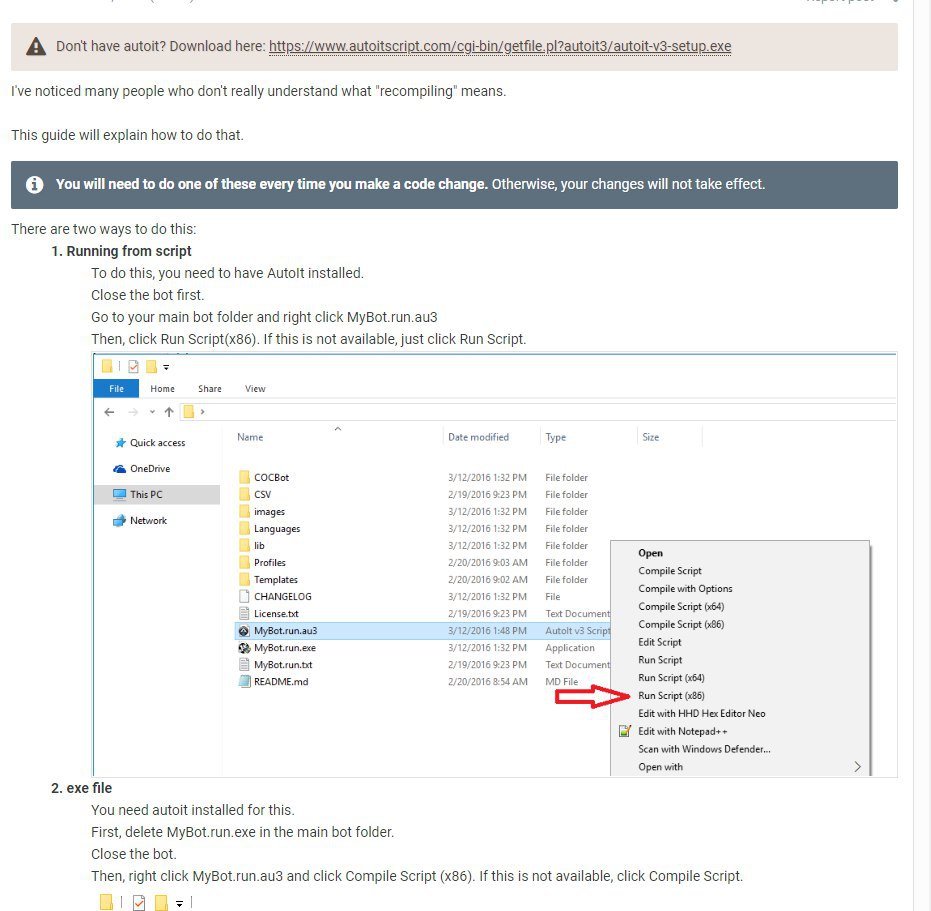Screen dimensions: 931x911
Task: Open the autoit-v3-setup.exe download link
Action: point(500,46)
